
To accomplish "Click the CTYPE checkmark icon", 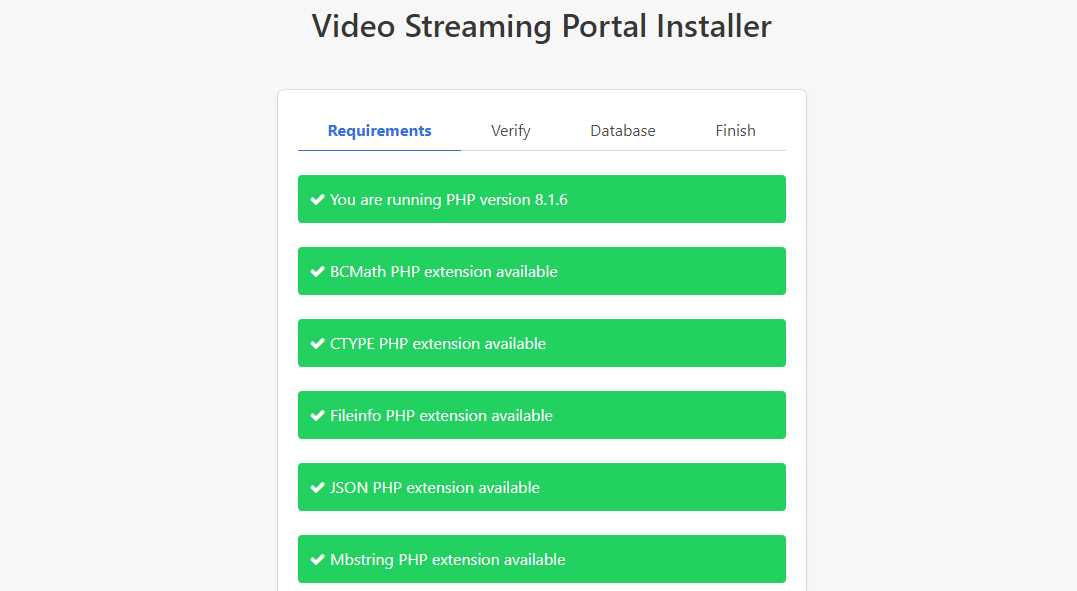I will [318, 344].
